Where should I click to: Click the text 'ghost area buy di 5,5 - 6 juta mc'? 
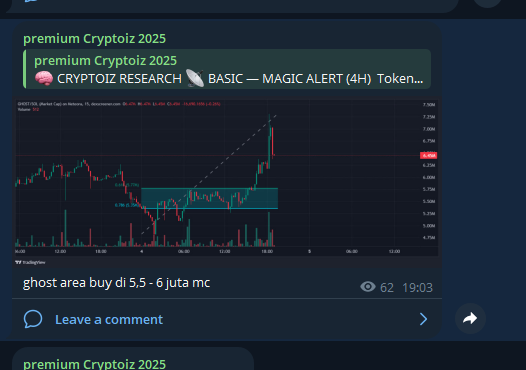coord(116,283)
